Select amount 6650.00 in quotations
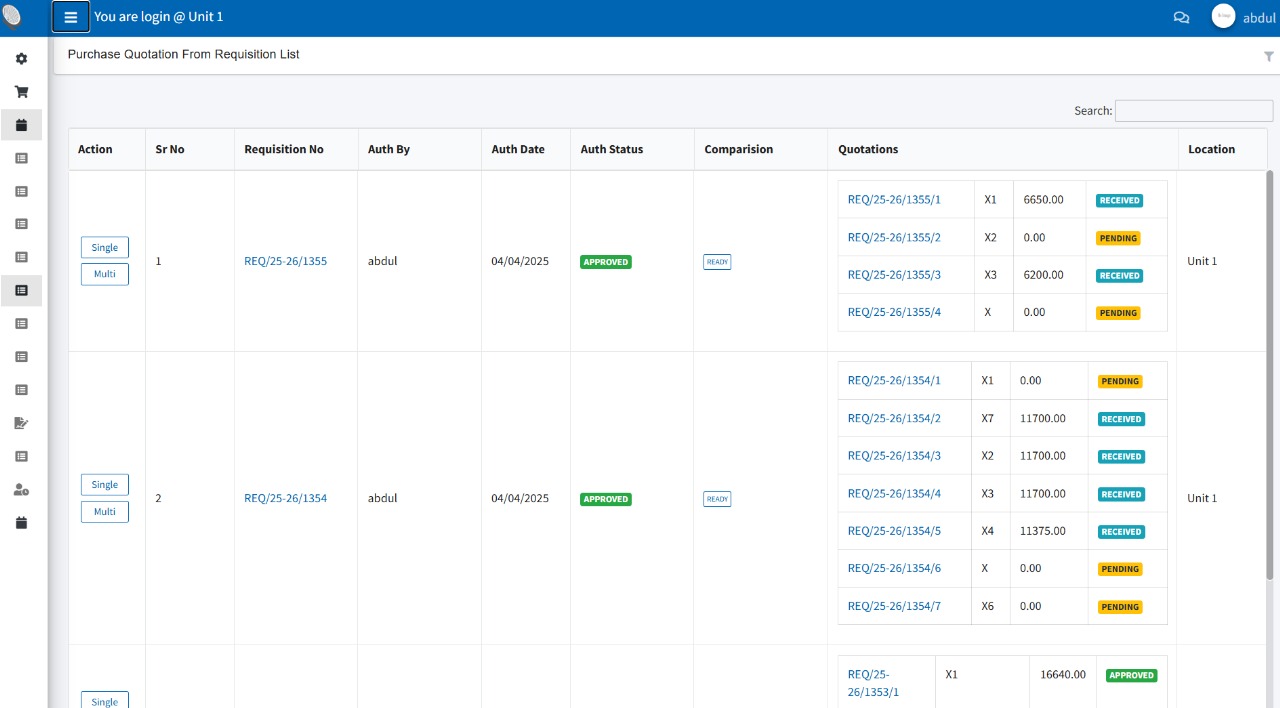The image size is (1280, 708). pos(1043,199)
